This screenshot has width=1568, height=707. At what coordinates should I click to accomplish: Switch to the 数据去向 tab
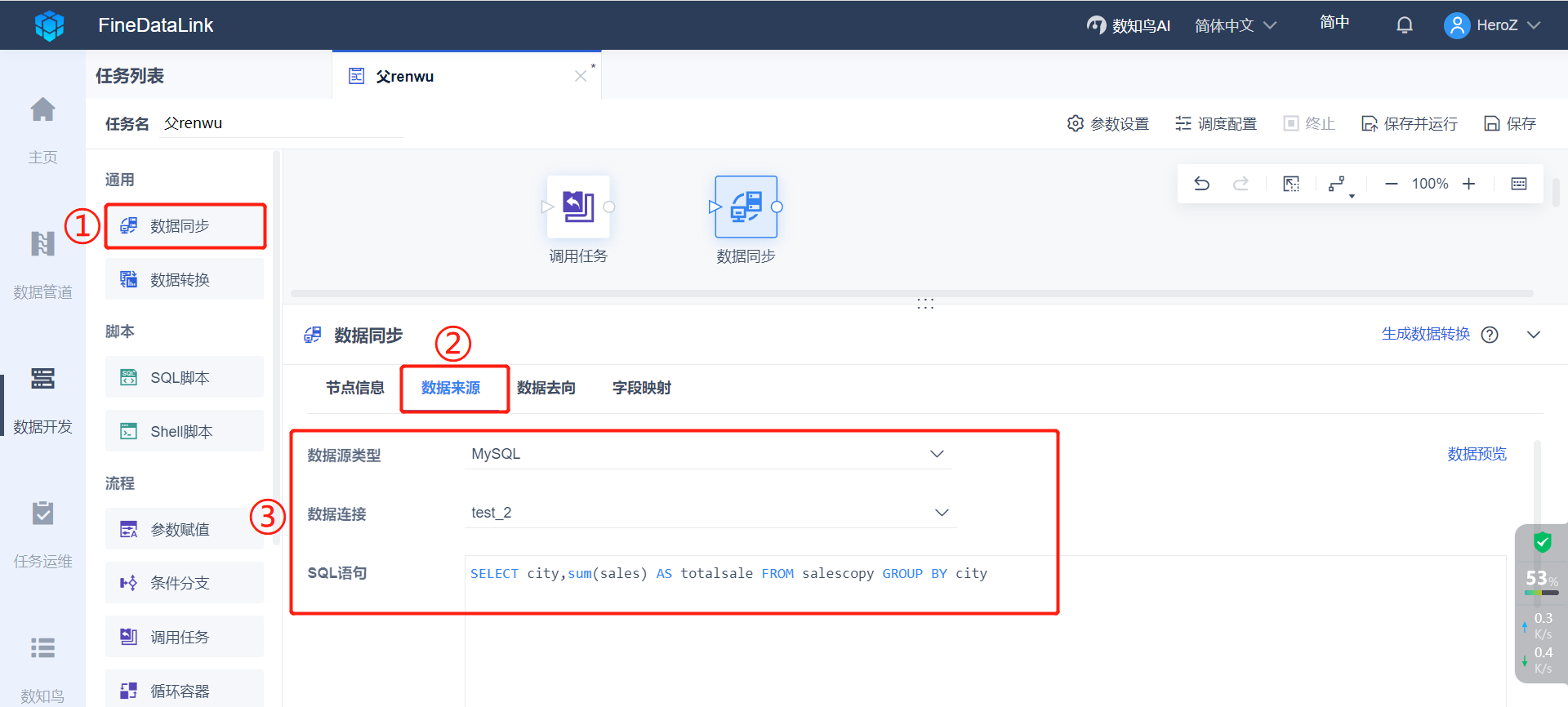(x=546, y=388)
